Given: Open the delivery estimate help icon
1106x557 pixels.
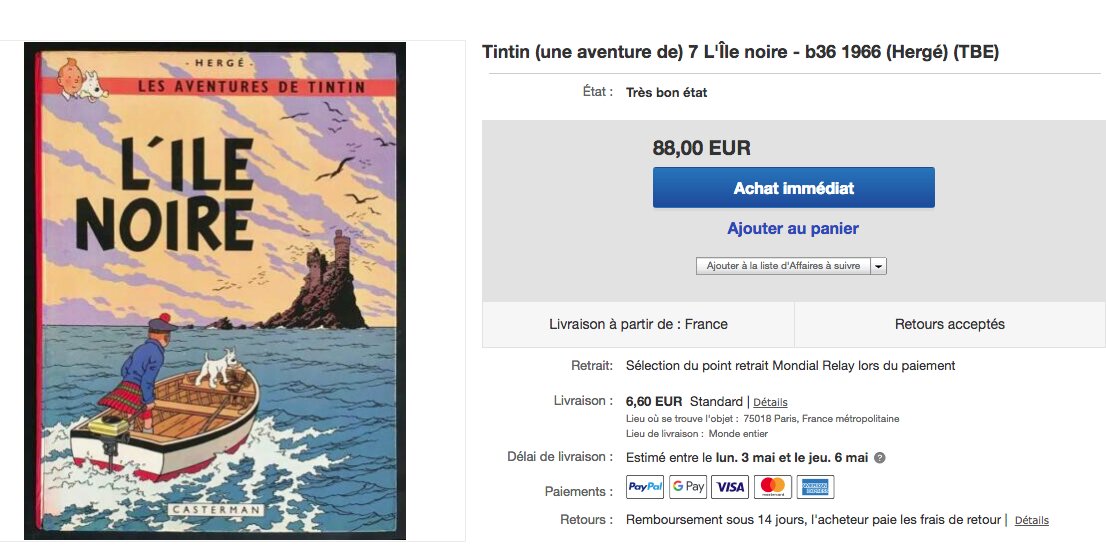Looking at the screenshot, I should (x=880, y=458).
